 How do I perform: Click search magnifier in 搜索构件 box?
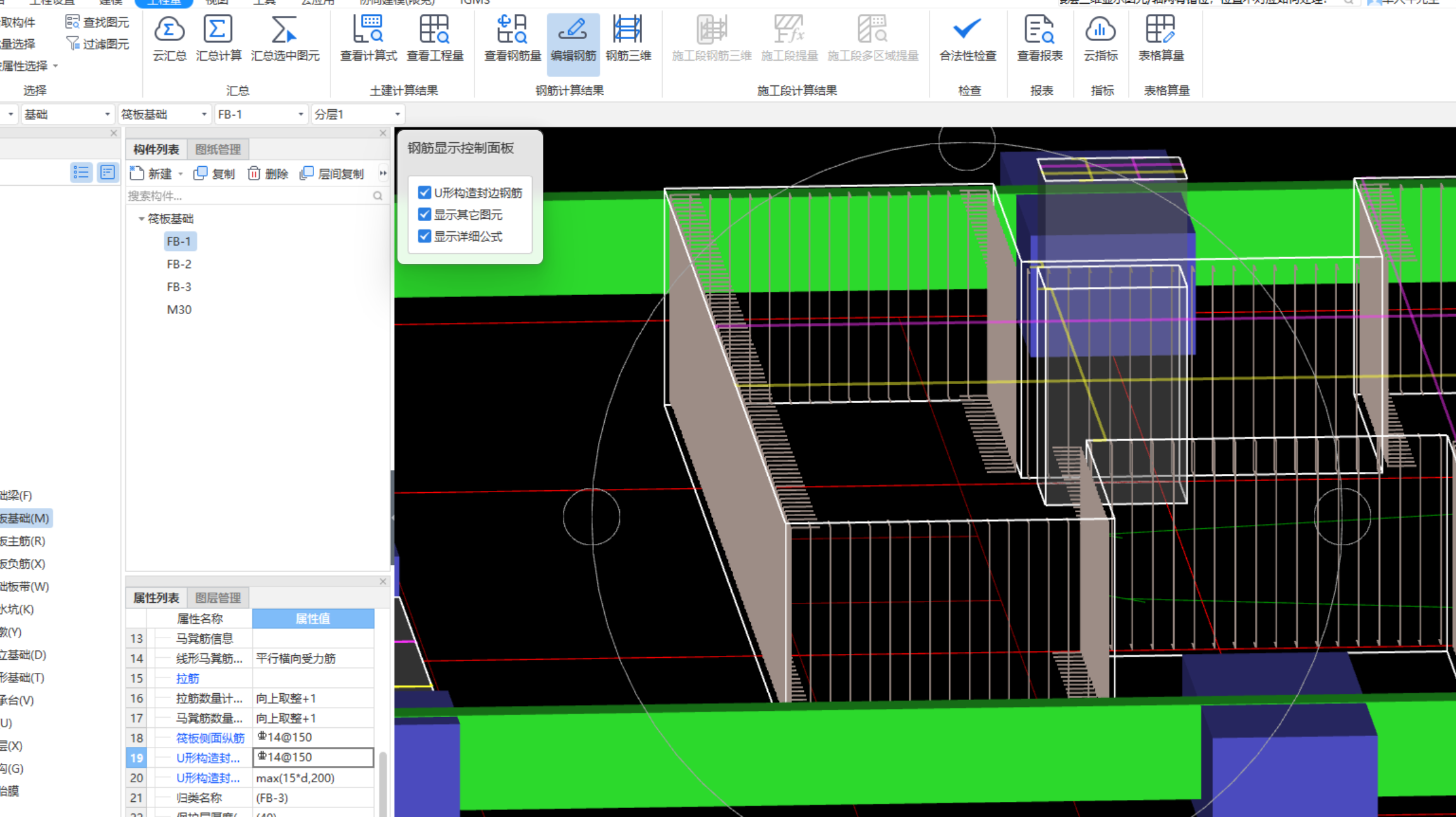pyautogui.click(x=378, y=196)
